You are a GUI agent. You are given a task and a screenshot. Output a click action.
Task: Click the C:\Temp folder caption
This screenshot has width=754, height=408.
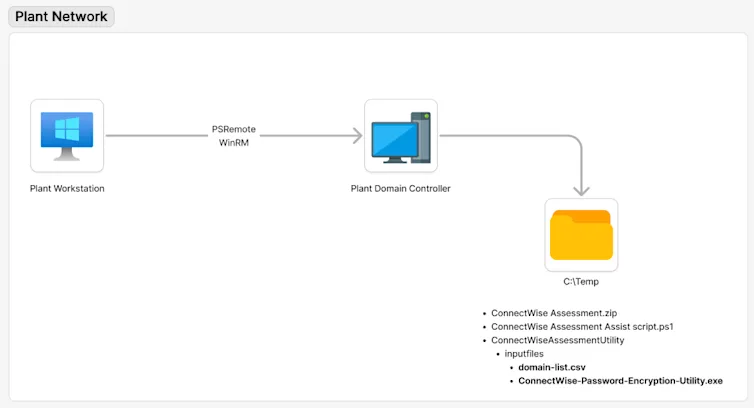point(581,281)
